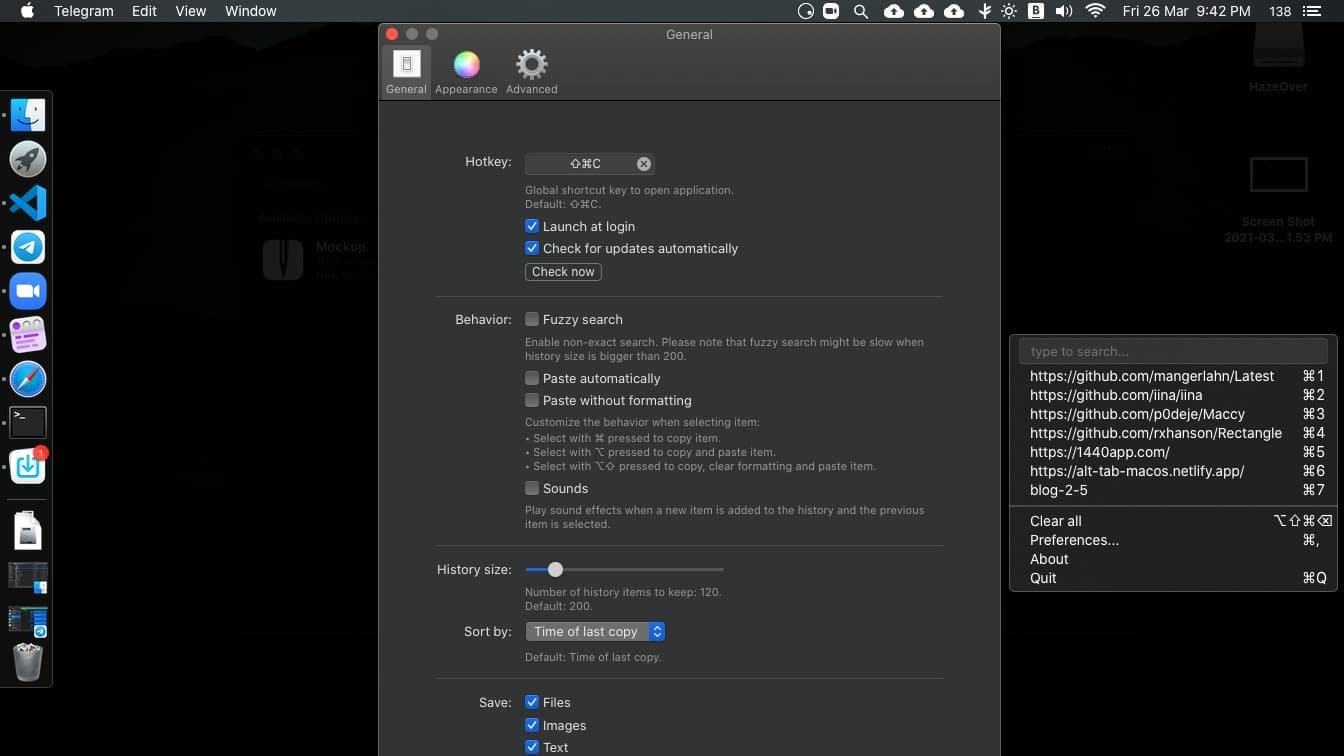
Task: Enable Fuzzy search
Action: point(532,319)
